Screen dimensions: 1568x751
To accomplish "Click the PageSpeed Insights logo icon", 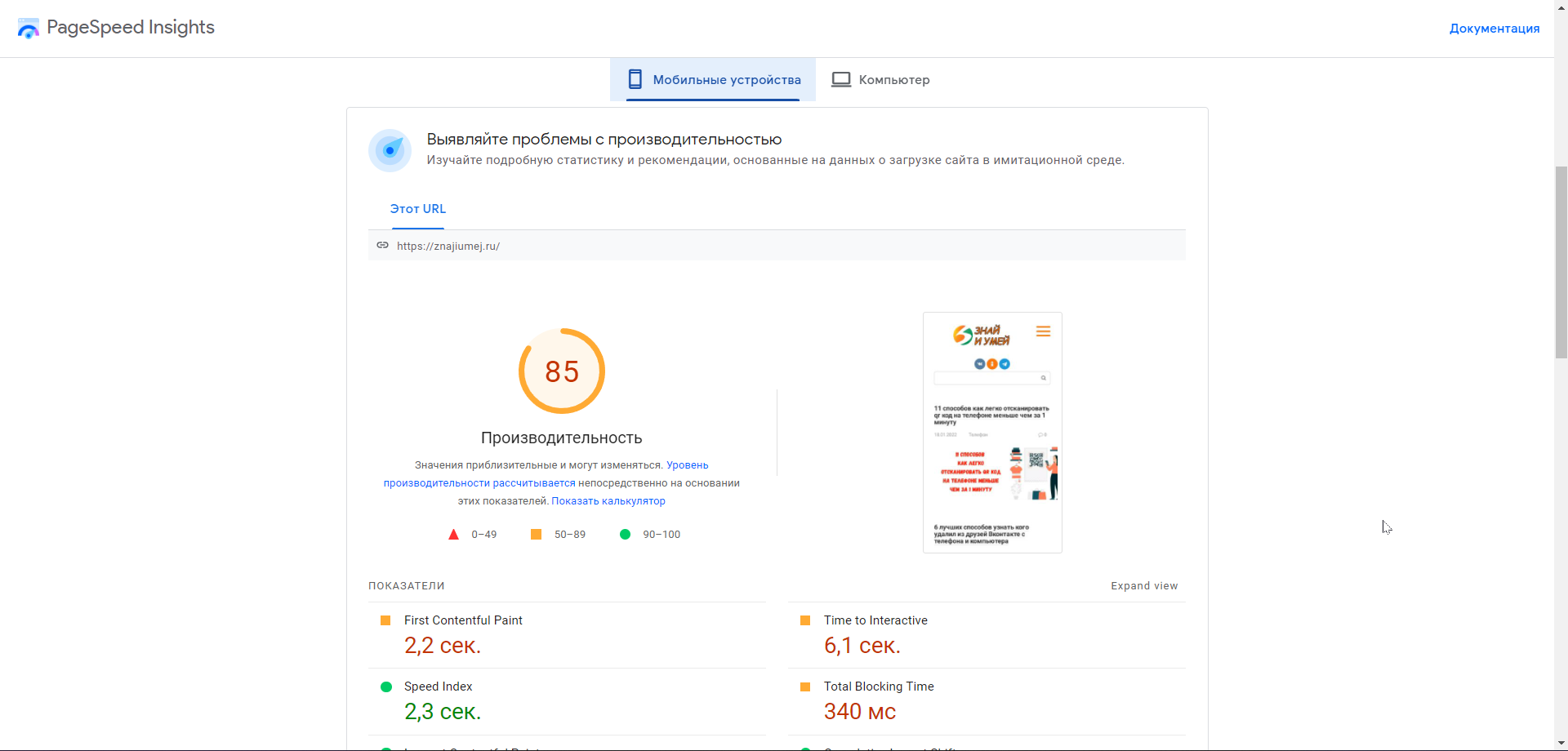I will click(29, 29).
